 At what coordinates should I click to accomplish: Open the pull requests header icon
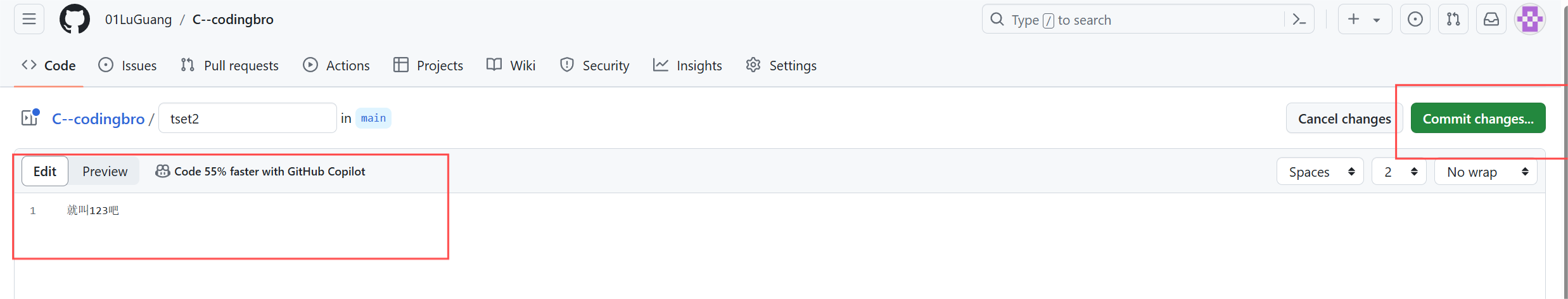[x=1453, y=19]
